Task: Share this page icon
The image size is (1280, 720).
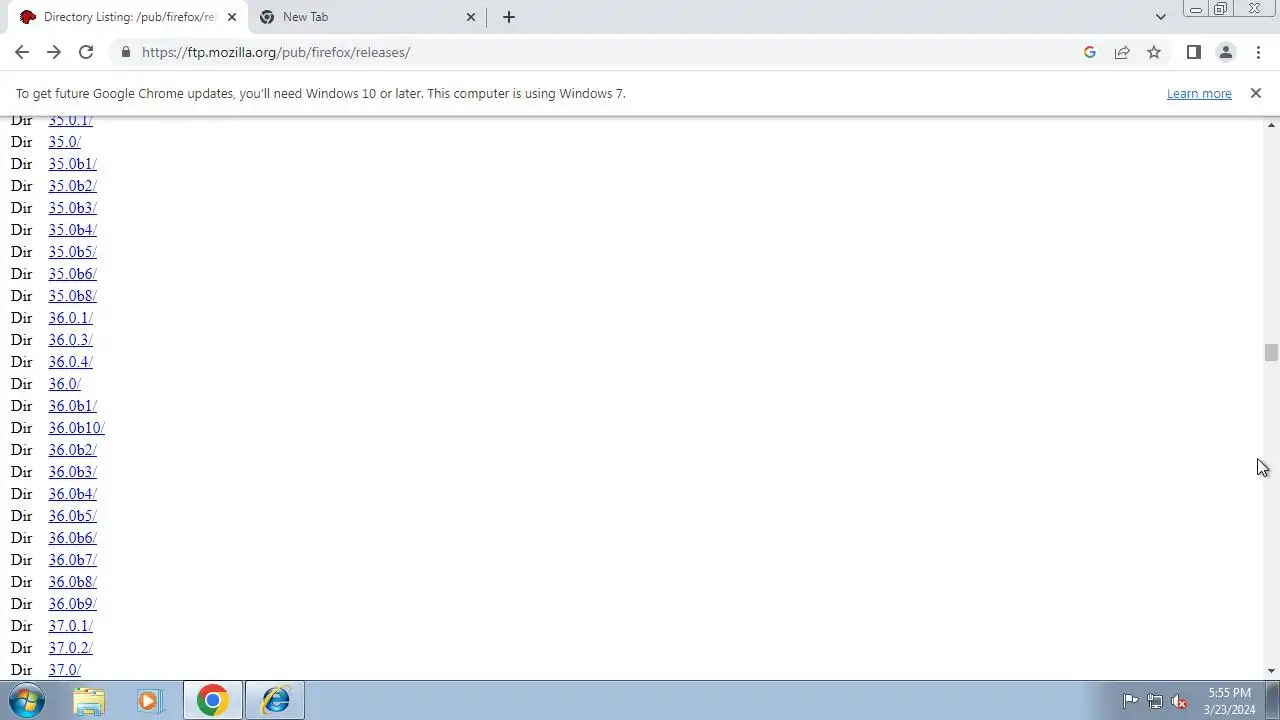Action: [1122, 52]
